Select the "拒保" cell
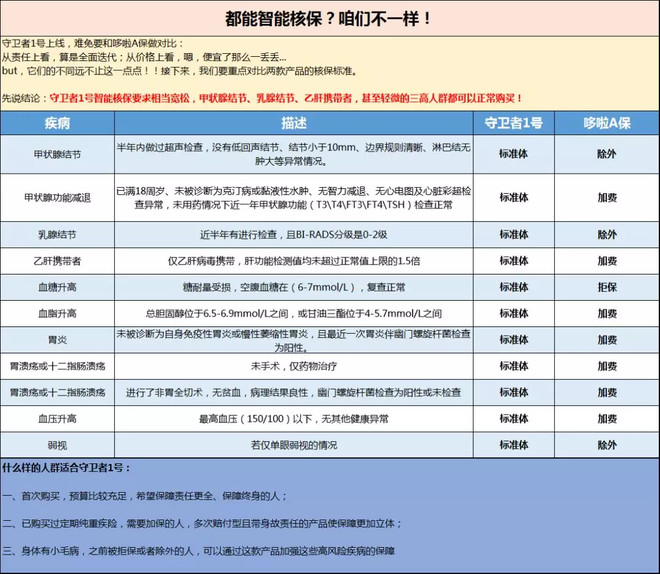The image size is (660, 574). point(607,287)
